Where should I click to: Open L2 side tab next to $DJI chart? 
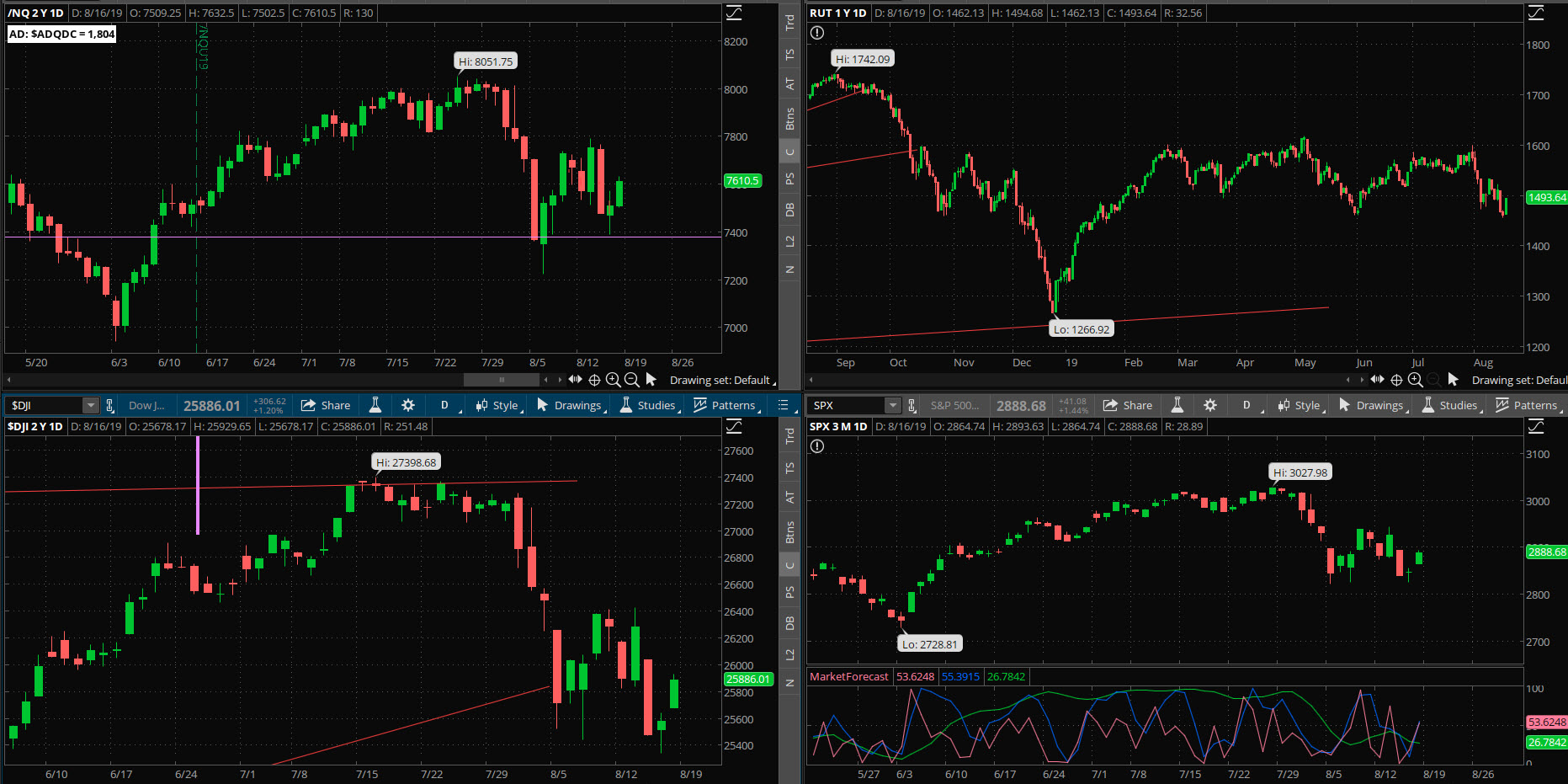pyautogui.click(x=789, y=653)
